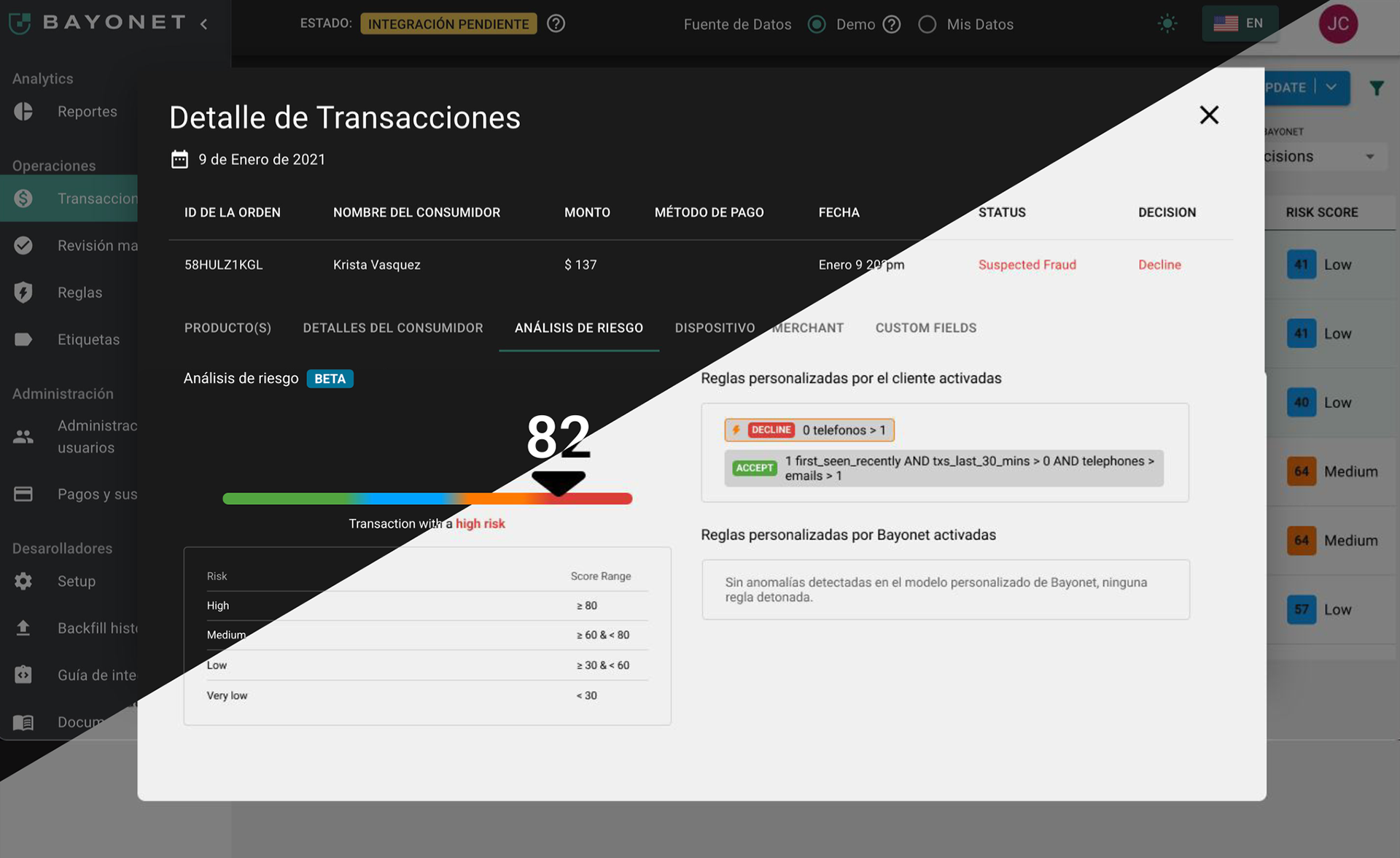Click the Suspected Fraud status text

(x=1027, y=264)
